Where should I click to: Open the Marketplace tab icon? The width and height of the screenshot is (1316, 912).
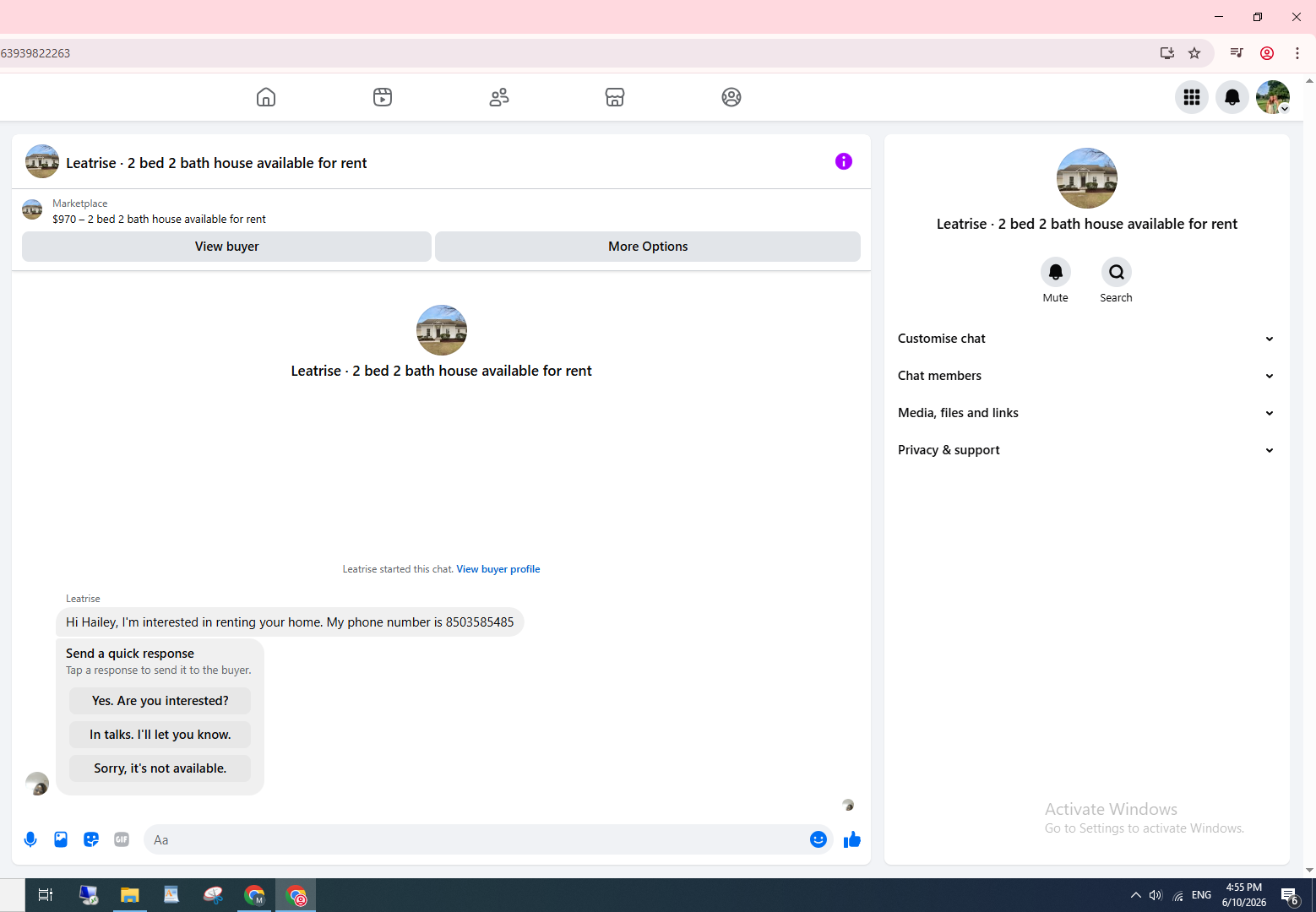[x=615, y=97]
